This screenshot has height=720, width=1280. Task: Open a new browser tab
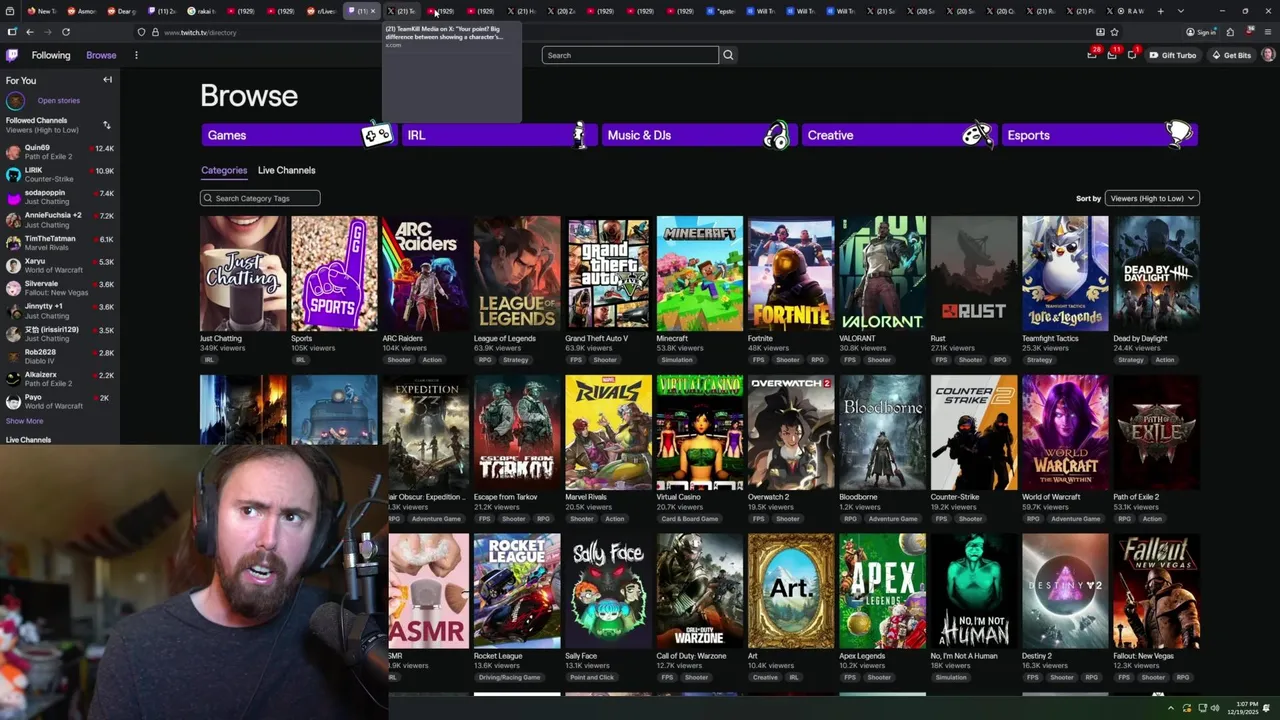click(x=1160, y=11)
